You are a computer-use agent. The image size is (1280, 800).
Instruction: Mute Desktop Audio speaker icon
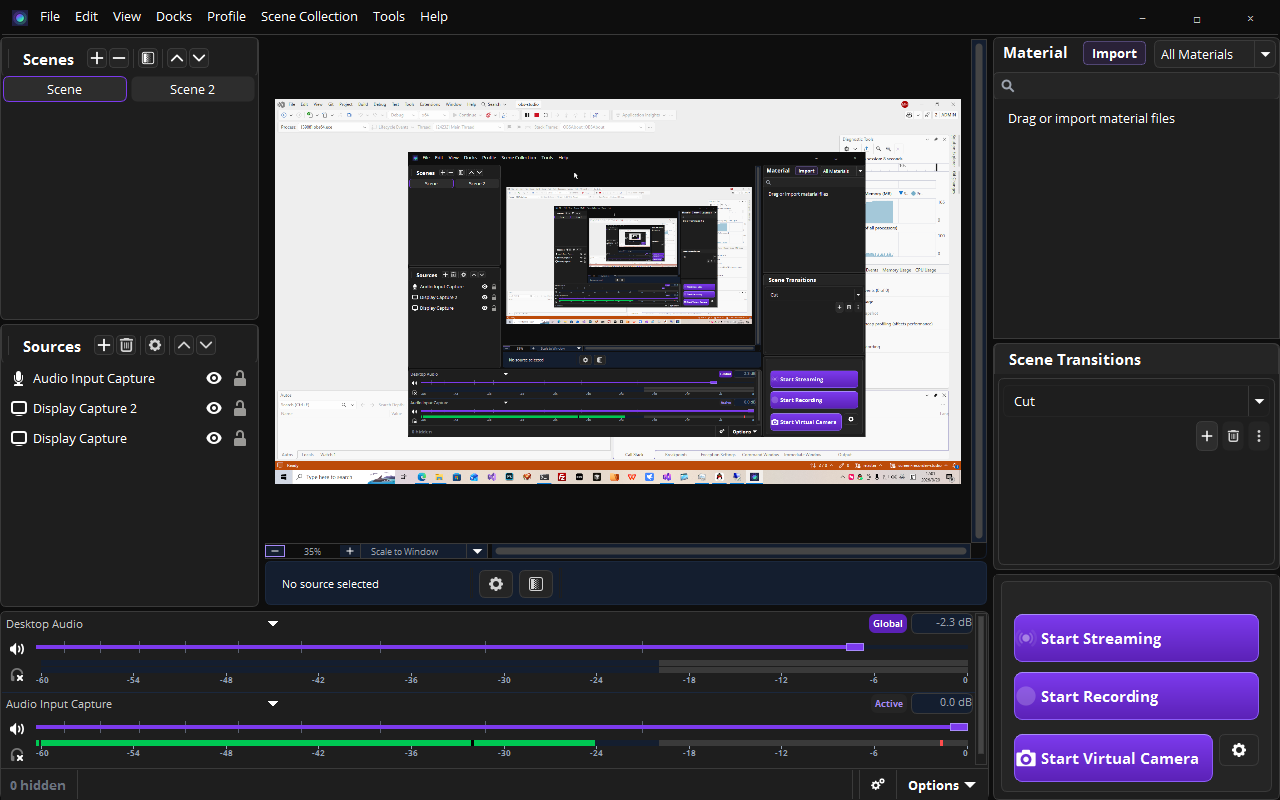click(x=16, y=648)
